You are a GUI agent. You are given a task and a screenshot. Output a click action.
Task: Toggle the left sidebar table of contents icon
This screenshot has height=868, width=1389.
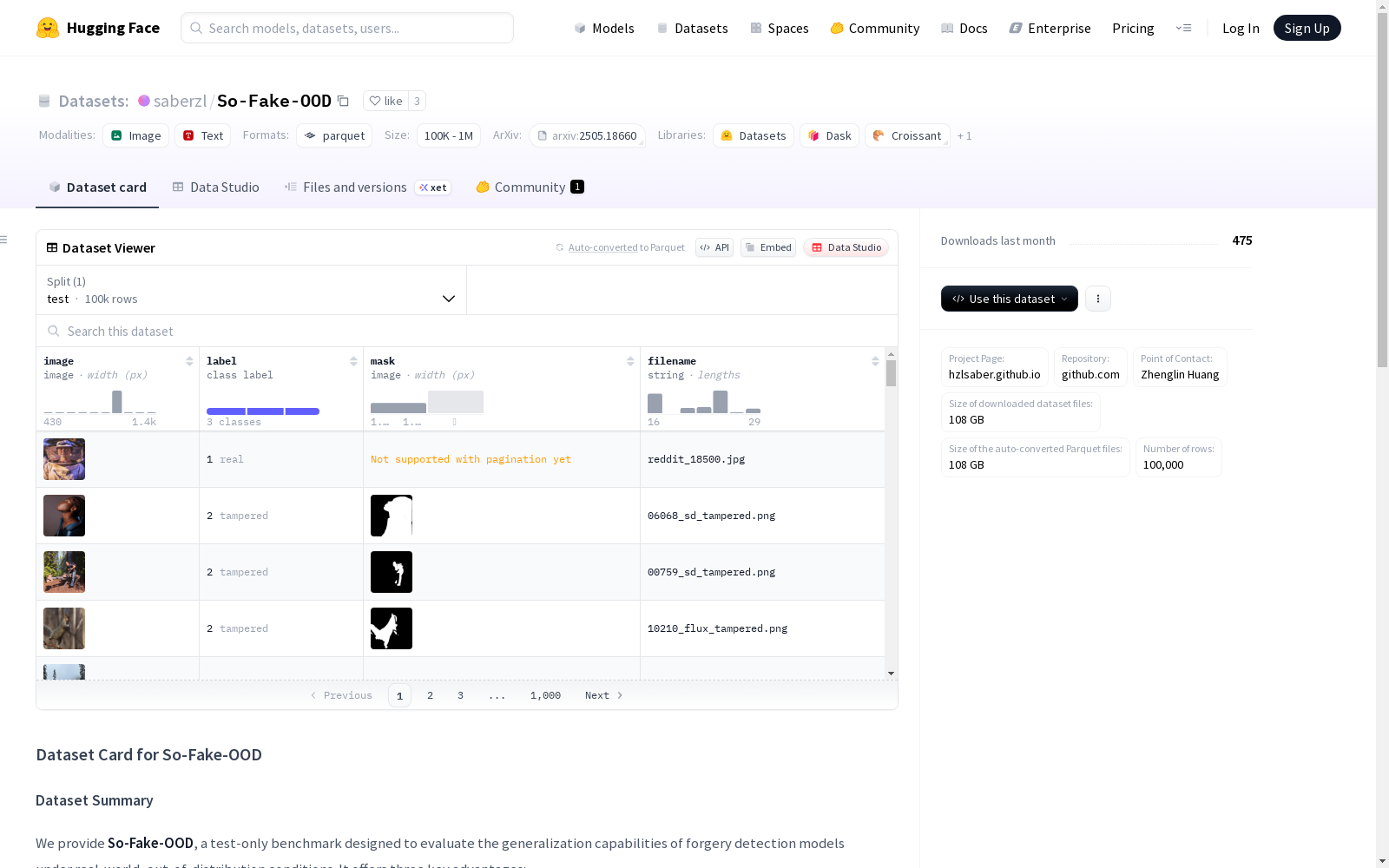pyautogui.click(x=4, y=240)
